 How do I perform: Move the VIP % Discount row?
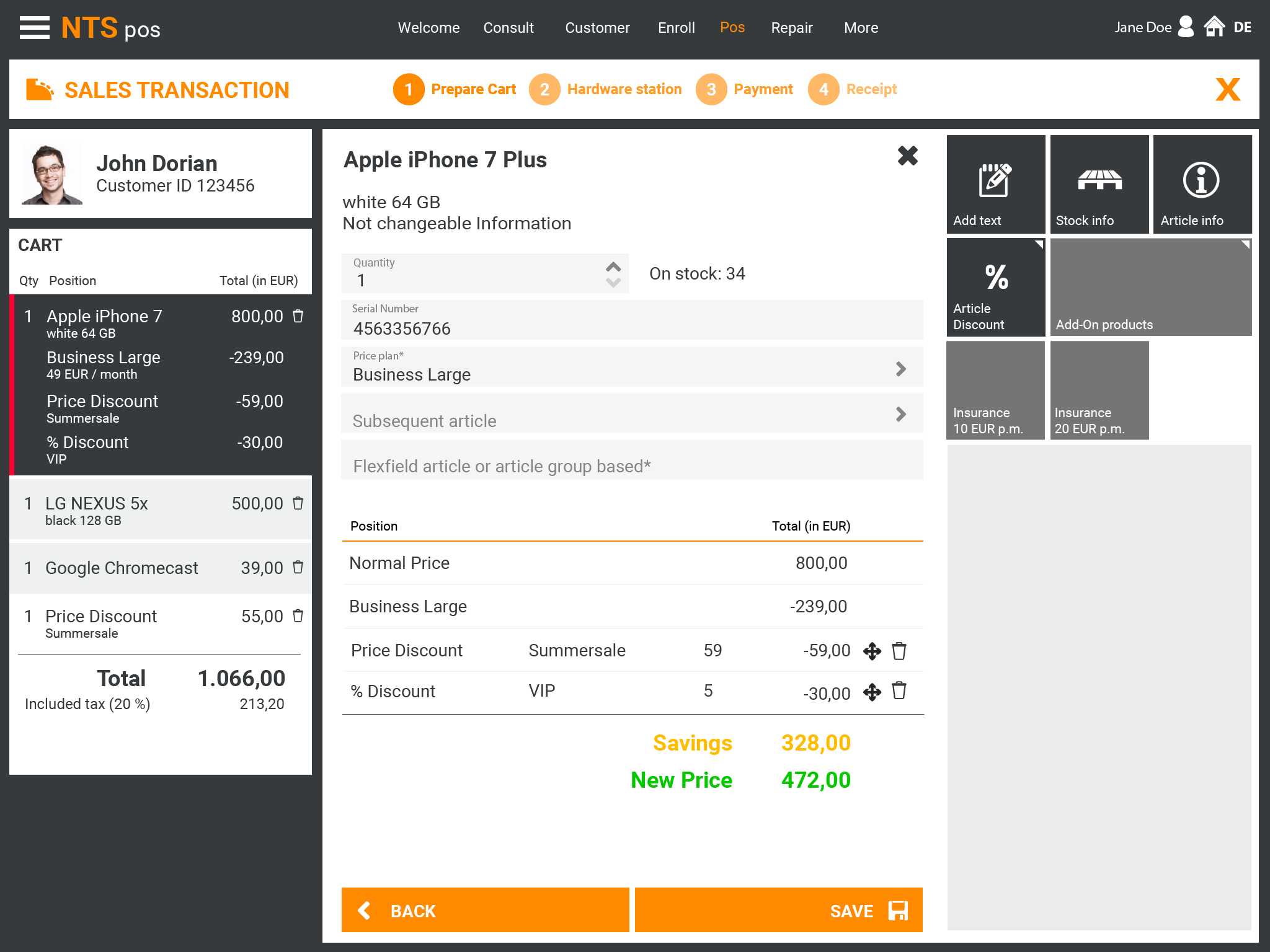click(872, 692)
